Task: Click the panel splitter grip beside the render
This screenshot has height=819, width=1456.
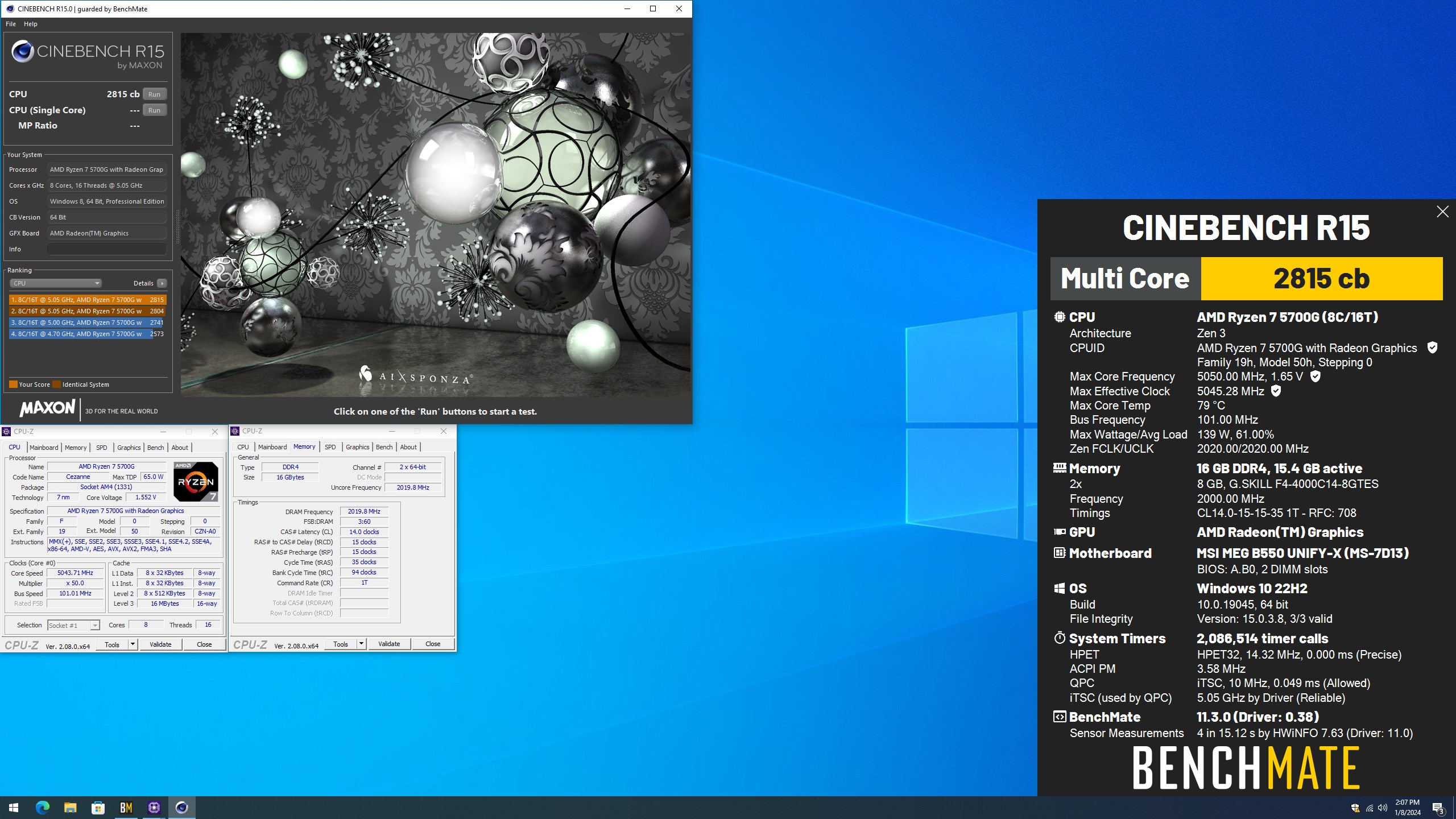Action: click(177, 226)
